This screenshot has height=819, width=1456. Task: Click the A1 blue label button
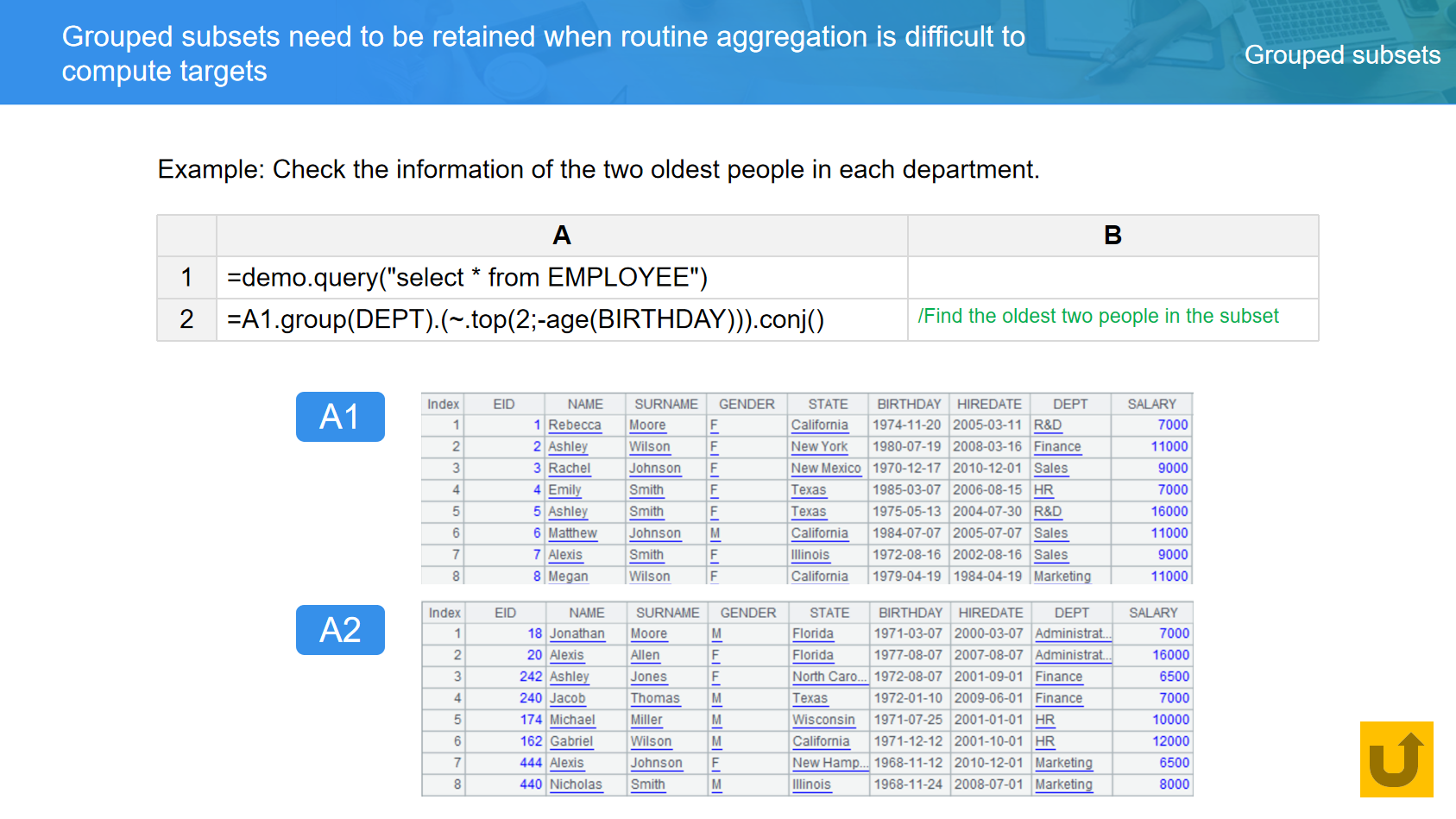pos(340,417)
